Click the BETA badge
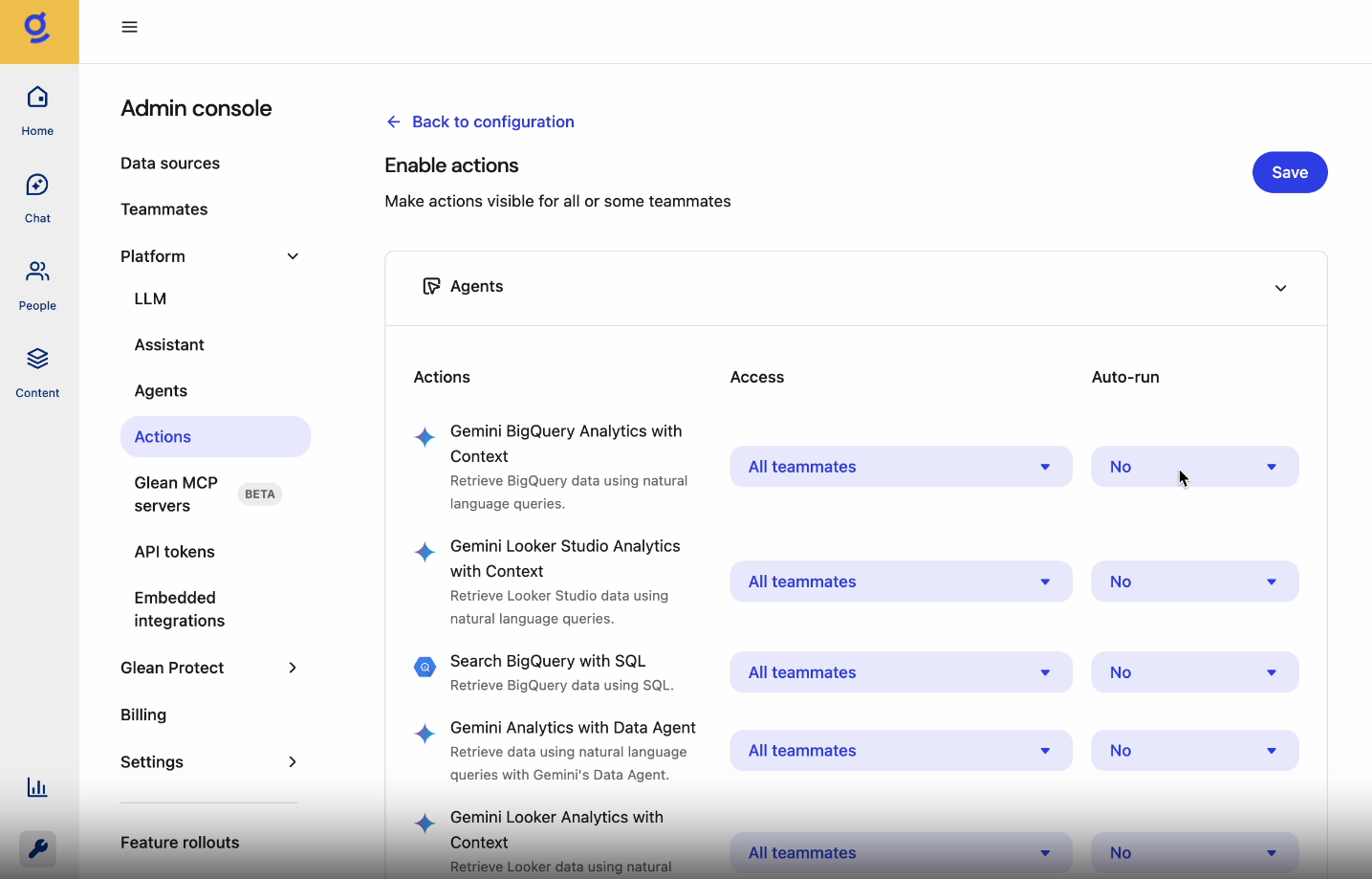Image resolution: width=1372 pixels, height=879 pixels. 260,494
